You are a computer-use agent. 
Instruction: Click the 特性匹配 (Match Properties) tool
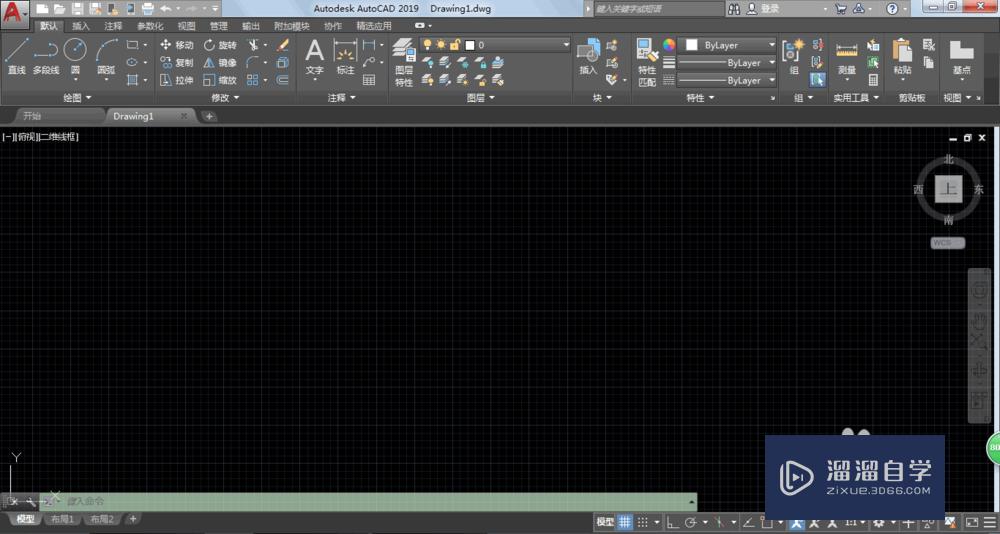(647, 63)
